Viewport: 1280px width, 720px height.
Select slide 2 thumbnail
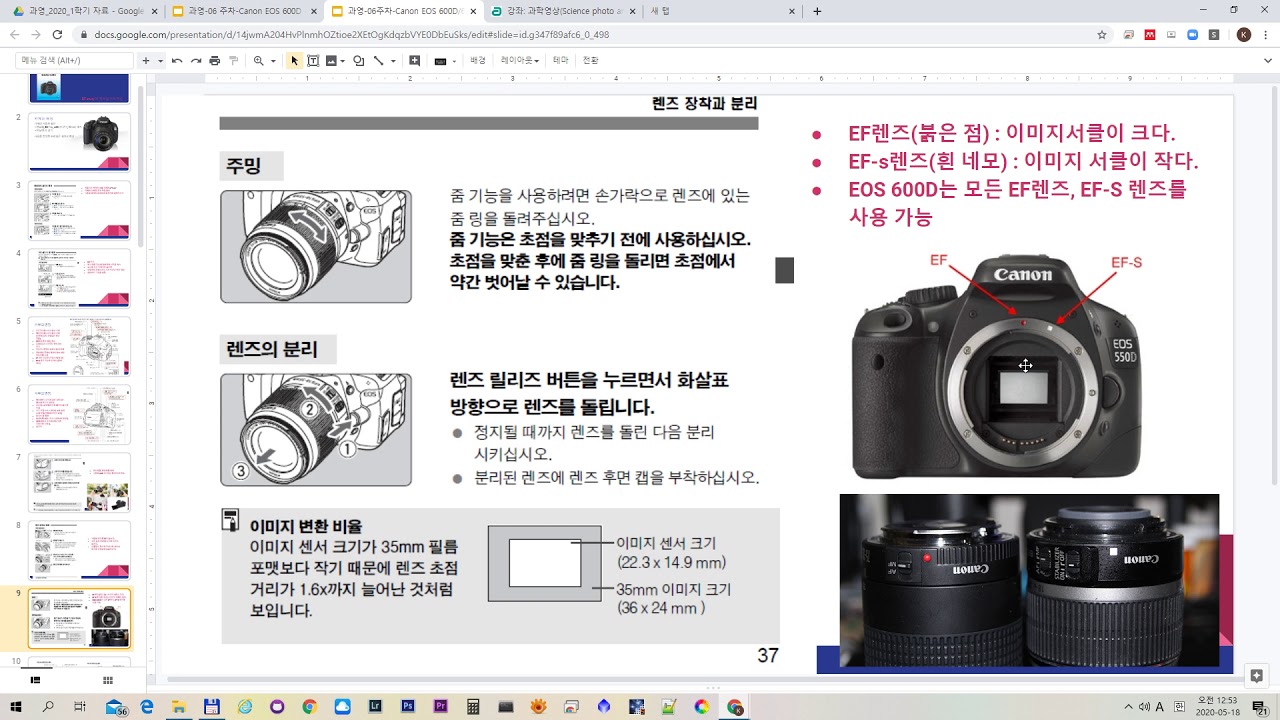click(x=79, y=142)
